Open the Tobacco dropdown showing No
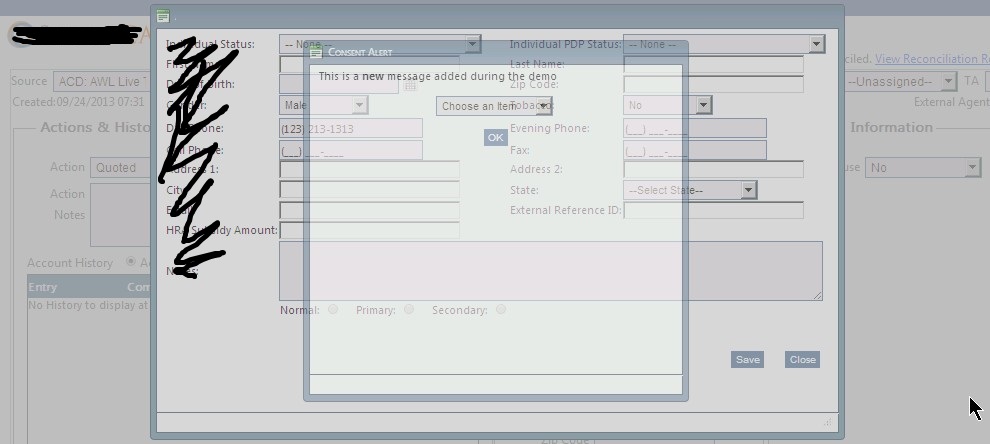 [667, 105]
